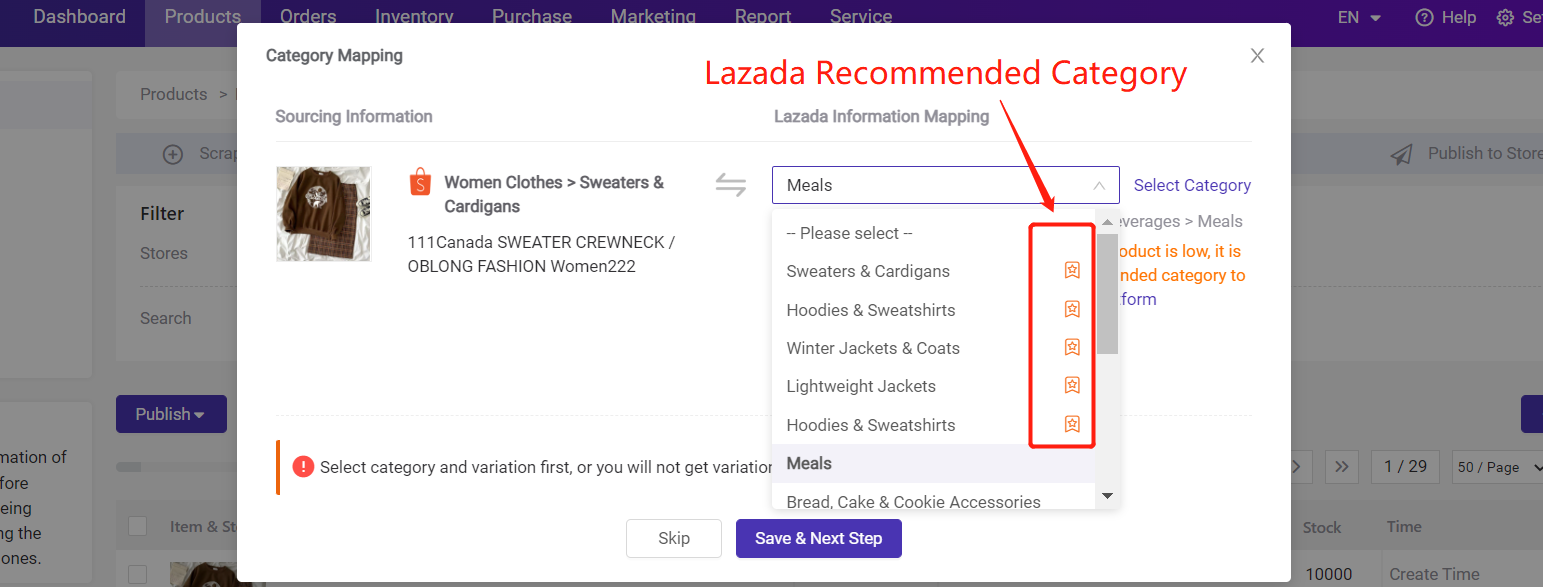Click the sweater product thumbnail image
Screen dimensions: 1543x587
pos(323,214)
